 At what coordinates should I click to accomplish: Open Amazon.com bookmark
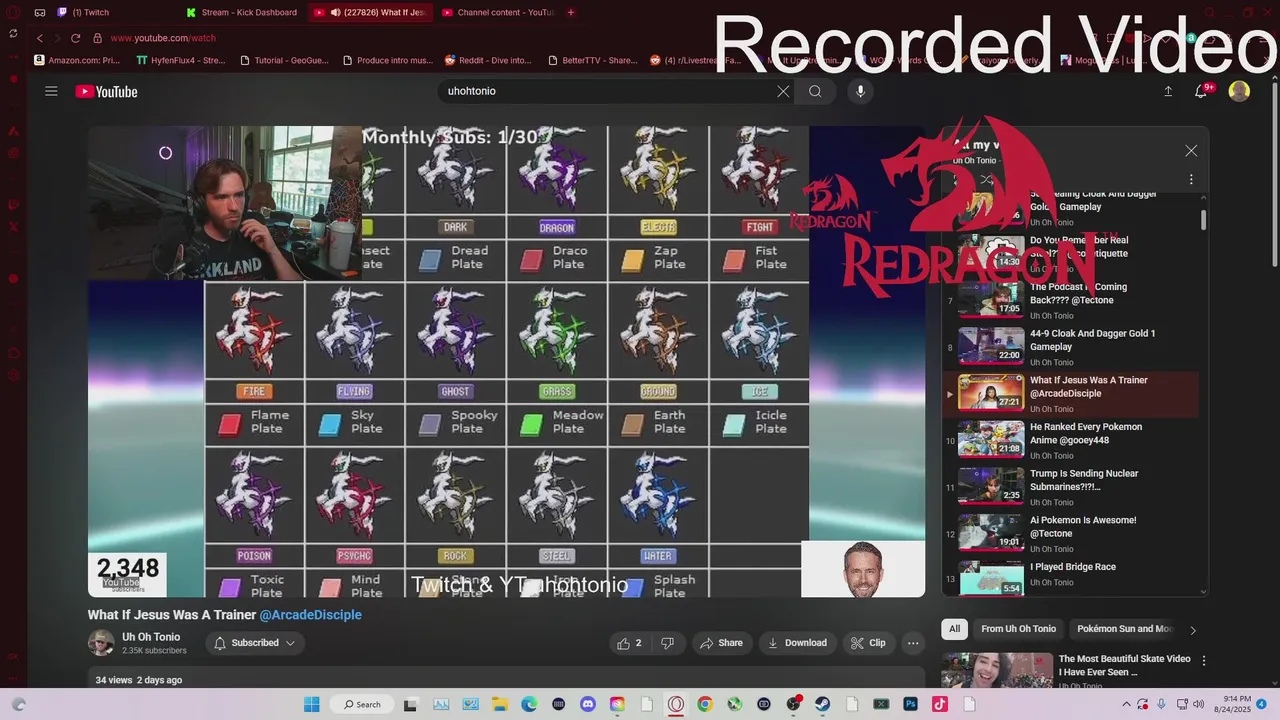[x=77, y=60]
